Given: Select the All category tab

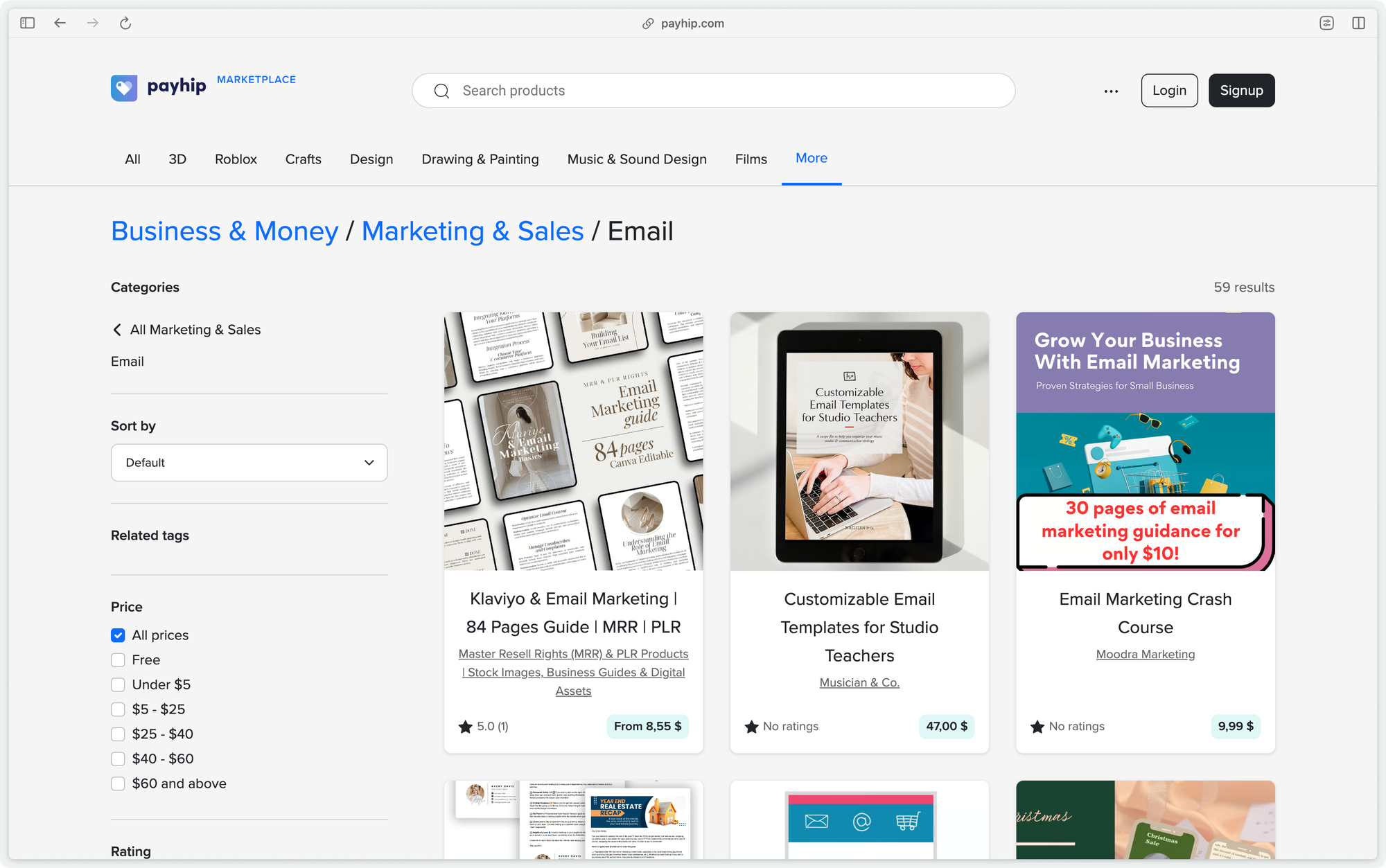Looking at the screenshot, I should tap(132, 159).
